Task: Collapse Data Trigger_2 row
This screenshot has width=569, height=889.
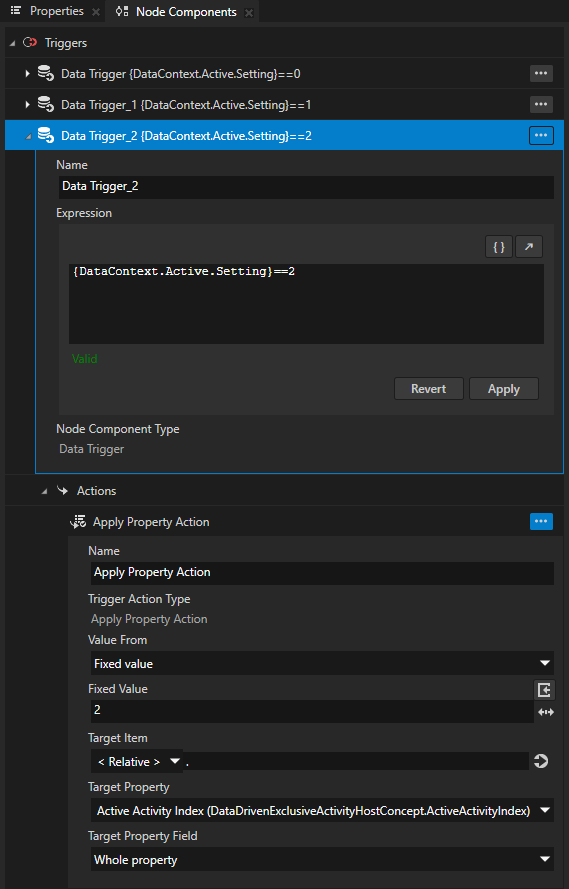Action: pyautogui.click(x=28, y=137)
